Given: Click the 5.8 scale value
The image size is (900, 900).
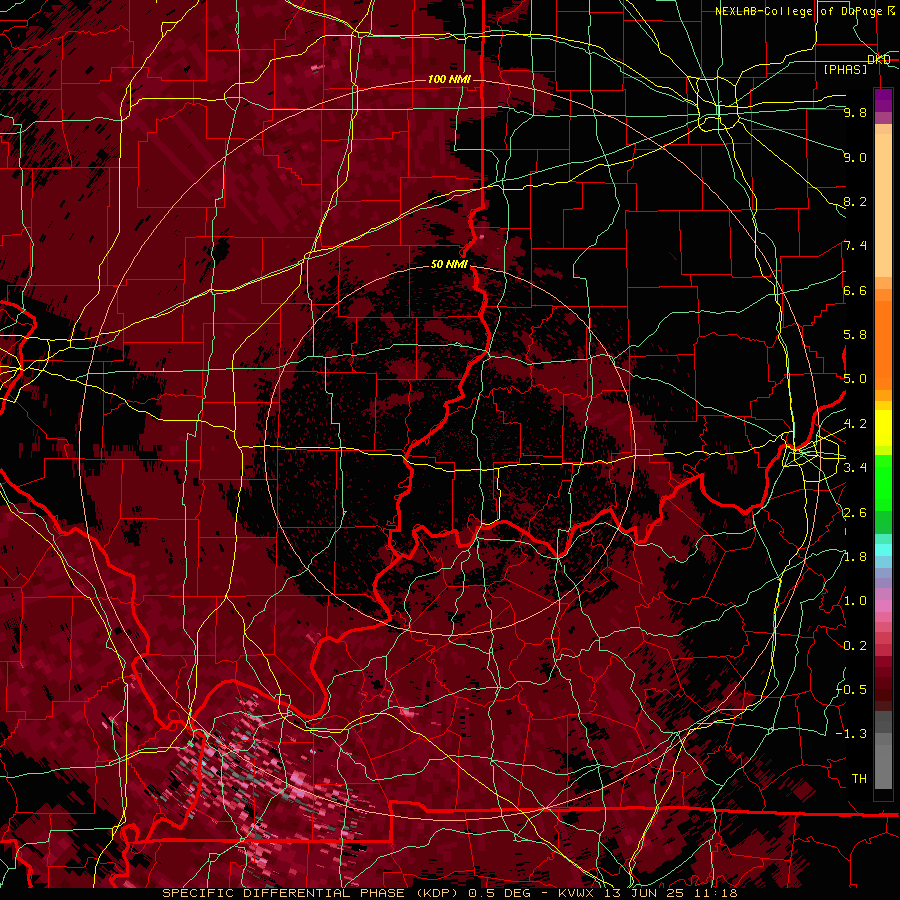Looking at the screenshot, I should pos(855,335).
